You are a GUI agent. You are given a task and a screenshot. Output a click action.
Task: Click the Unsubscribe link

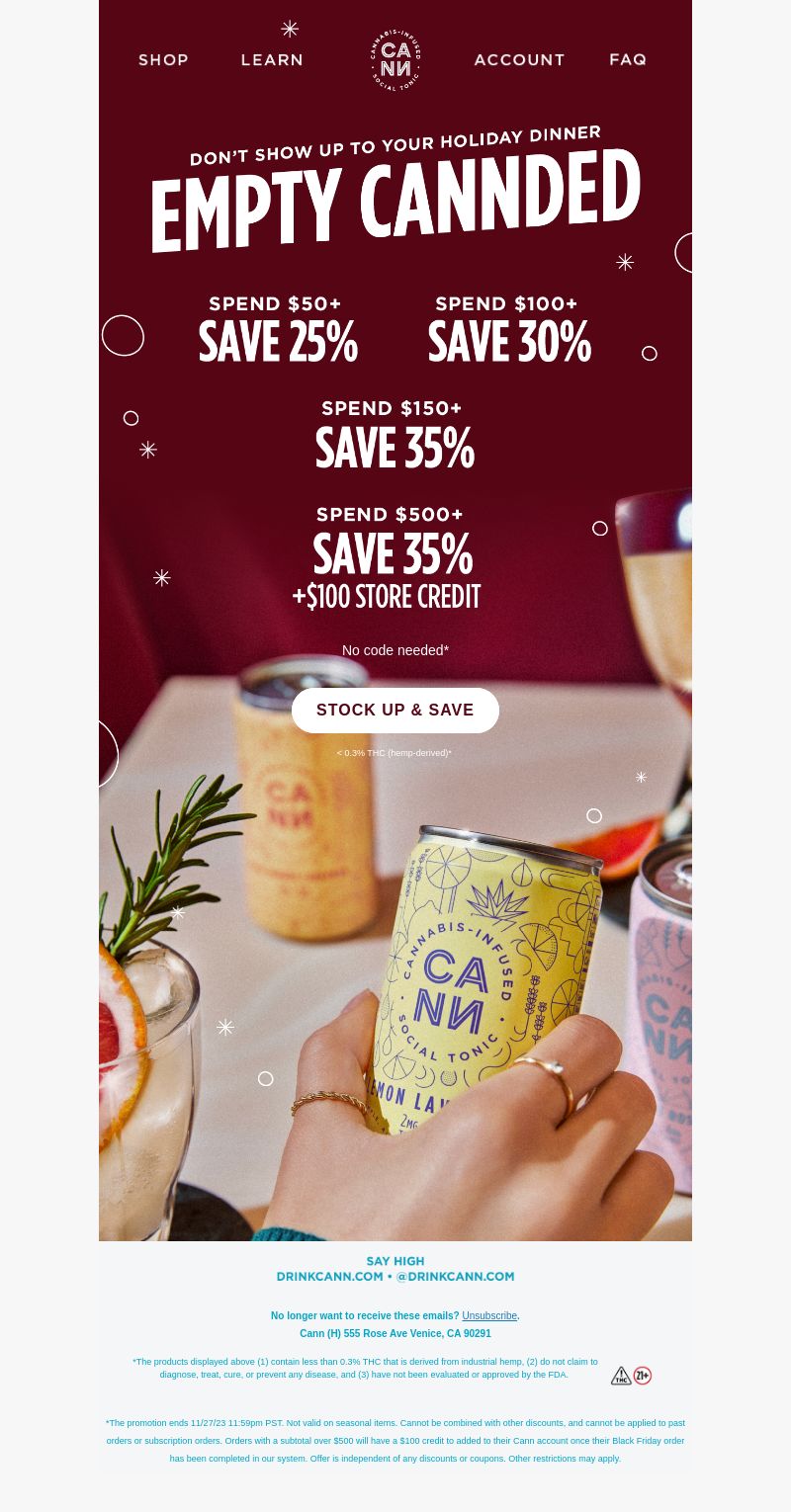pyautogui.click(x=489, y=1315)
